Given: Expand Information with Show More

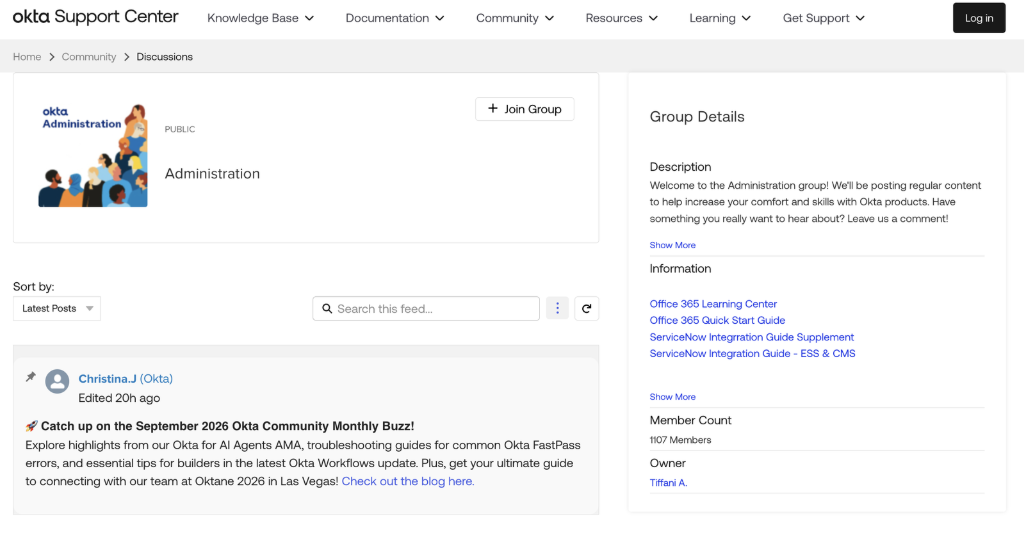Looking at the screenshot, I should pyautogui.click(x=673, y=397).
